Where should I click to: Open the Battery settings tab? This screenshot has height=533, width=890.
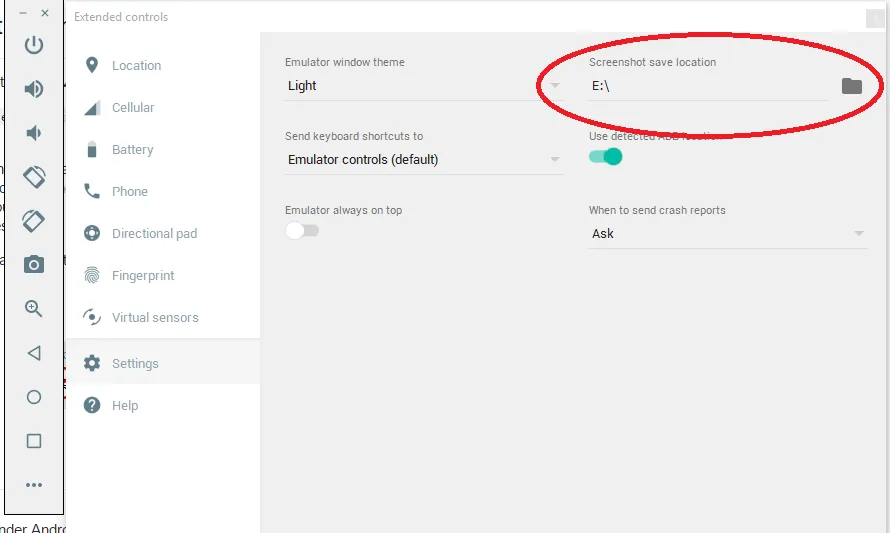132,150
